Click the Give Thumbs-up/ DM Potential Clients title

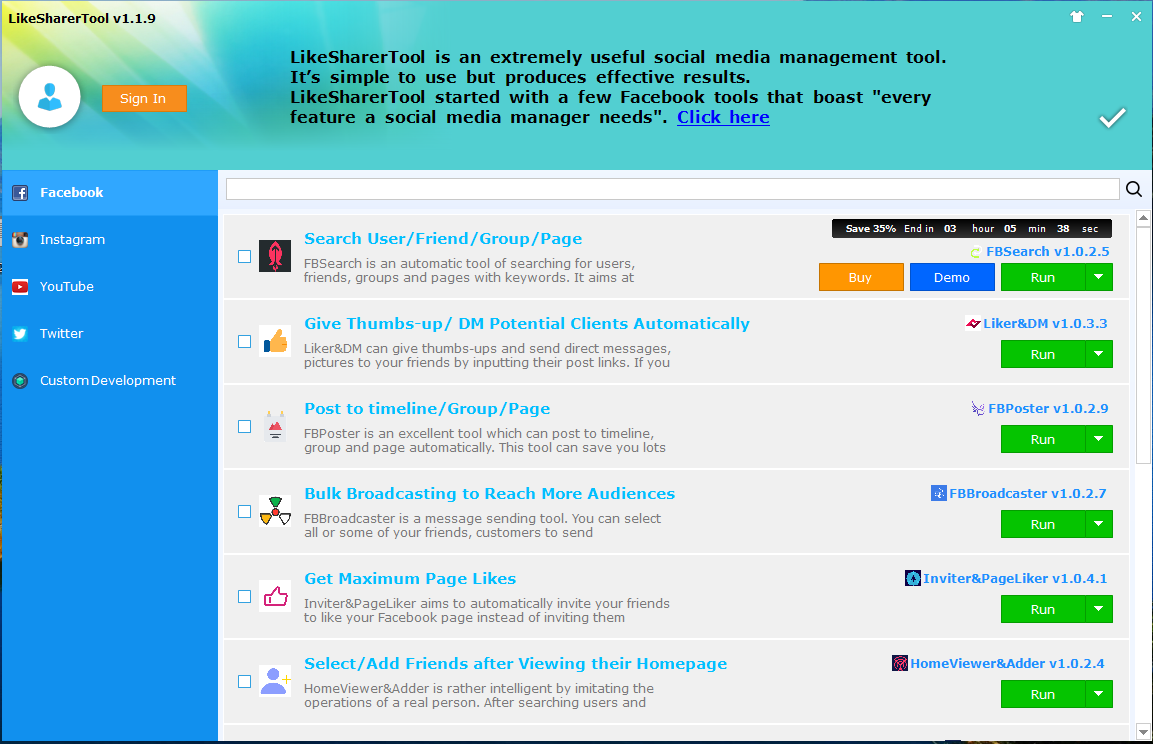526,324
